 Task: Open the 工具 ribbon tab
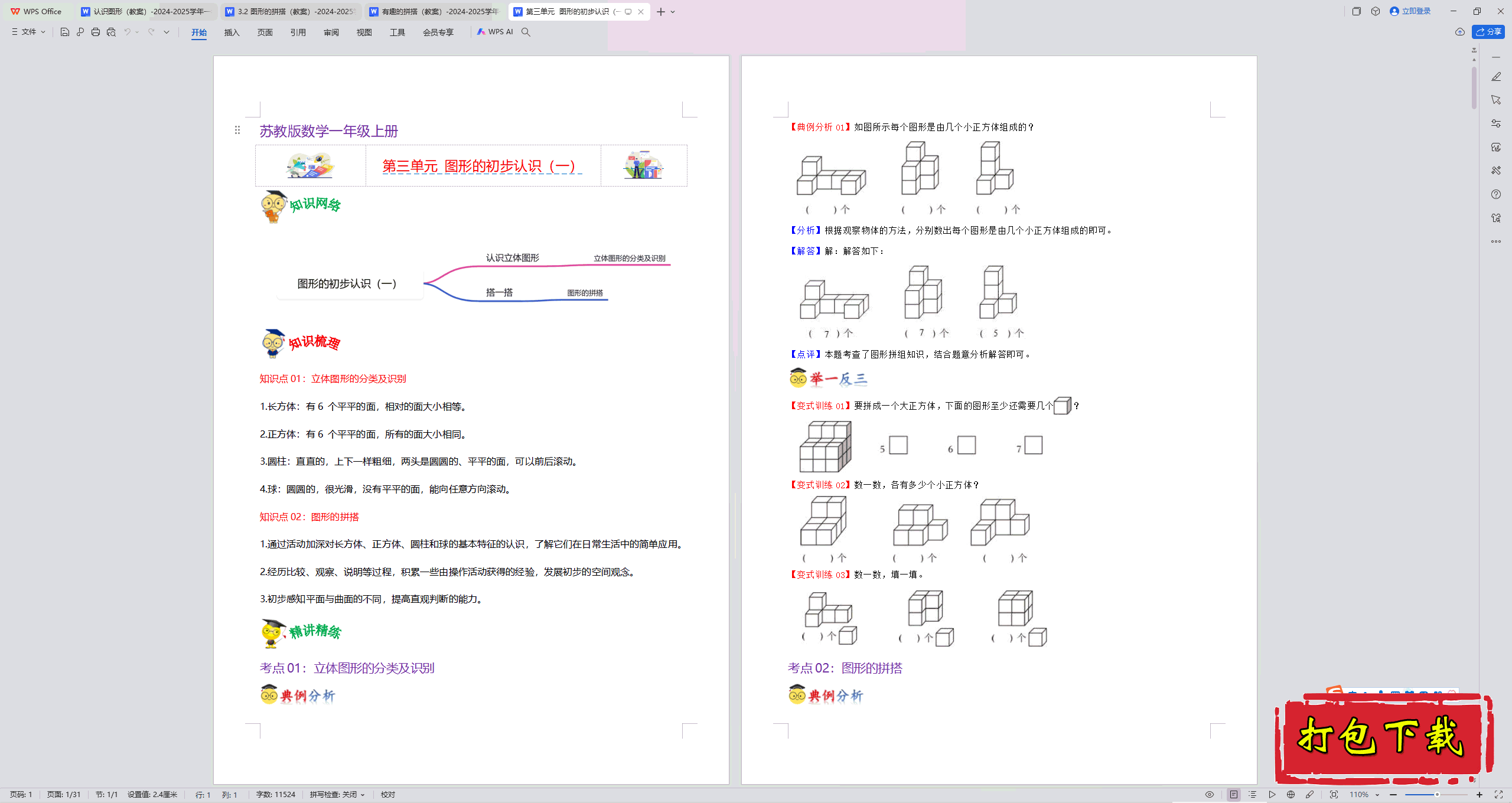(x=397, y=32)
